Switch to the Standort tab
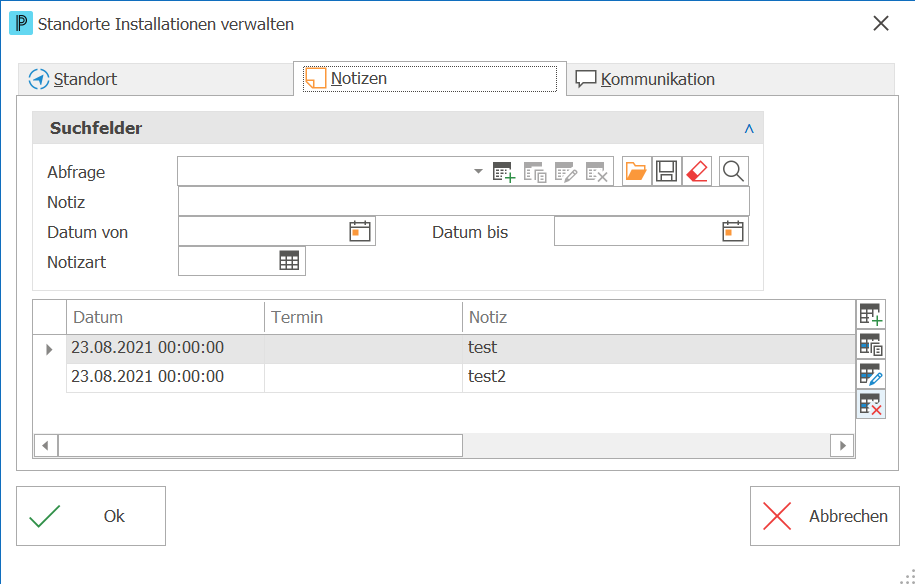The width and height of the screenshot is (915, 584). (155, 79)
